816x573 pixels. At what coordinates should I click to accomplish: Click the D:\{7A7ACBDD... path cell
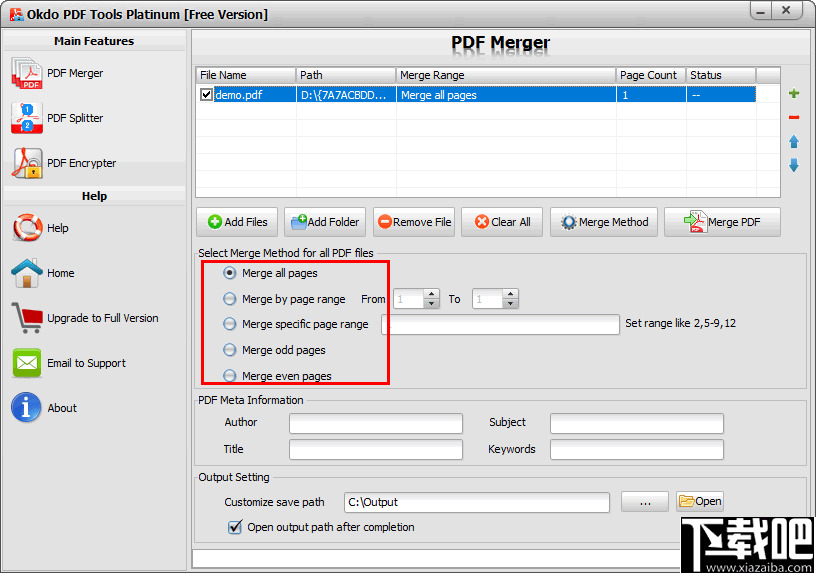coord(346,95)
